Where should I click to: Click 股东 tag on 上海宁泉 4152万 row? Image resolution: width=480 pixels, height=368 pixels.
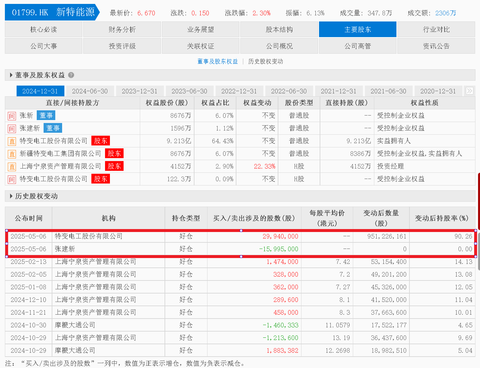[114, 166]
